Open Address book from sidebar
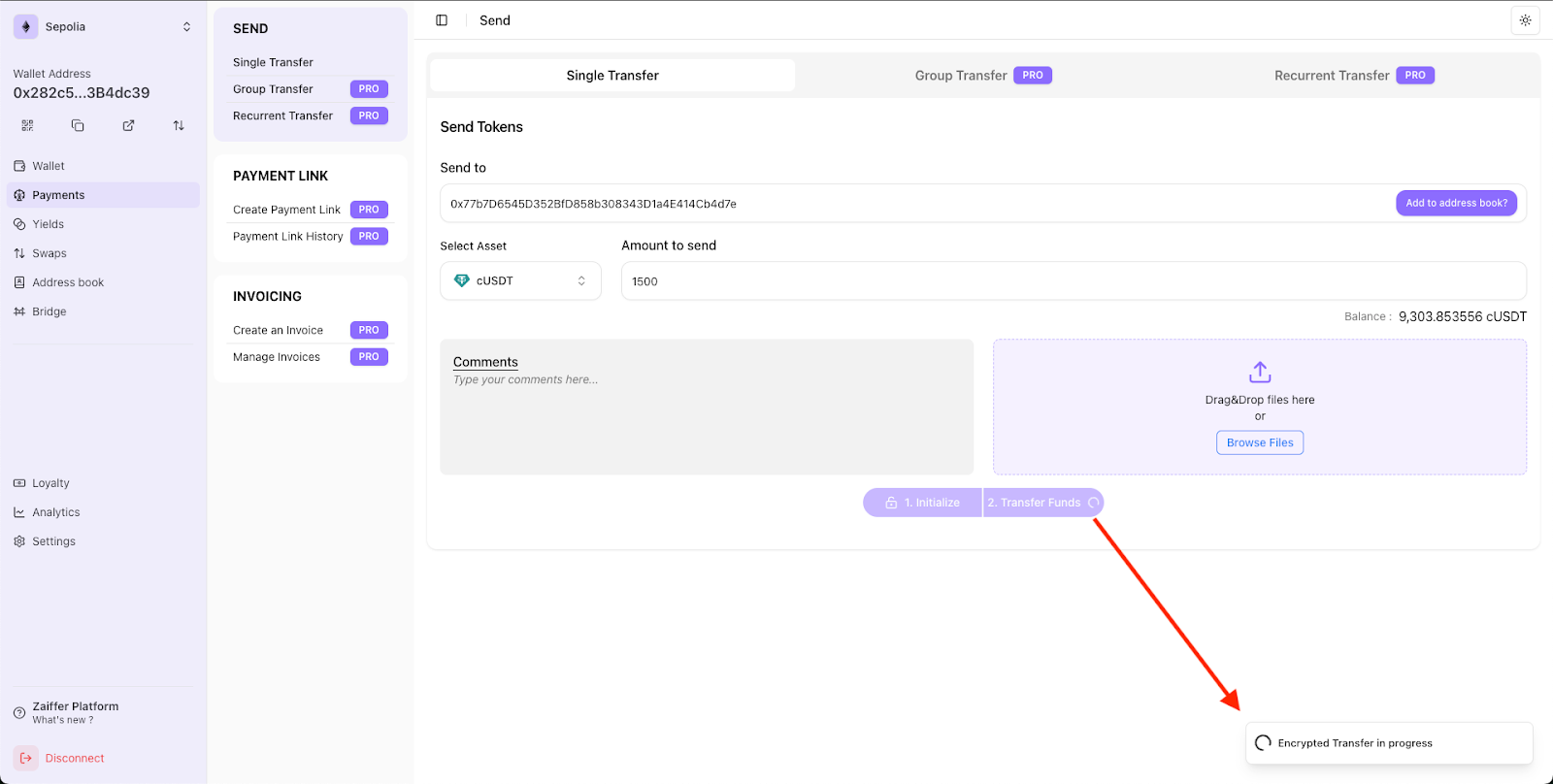 [103, 282]
